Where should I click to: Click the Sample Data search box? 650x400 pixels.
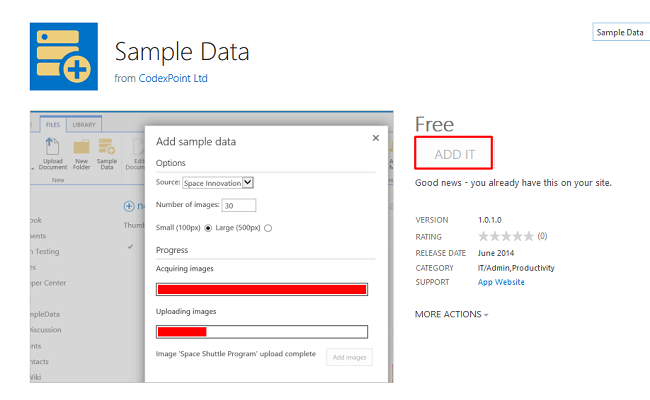621,32
